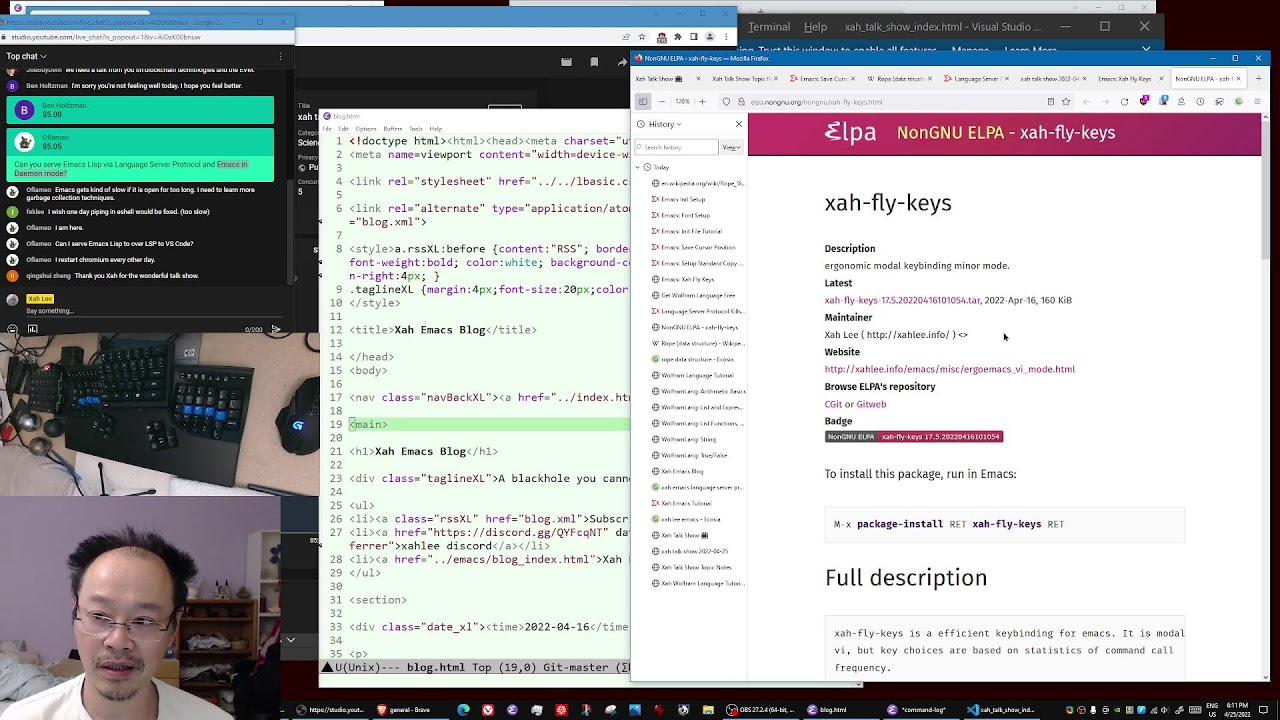The width and height of the screenshot is (1280, 720).
Task: Open the View dropdown in History sidebar
Action: pos(731,147)
